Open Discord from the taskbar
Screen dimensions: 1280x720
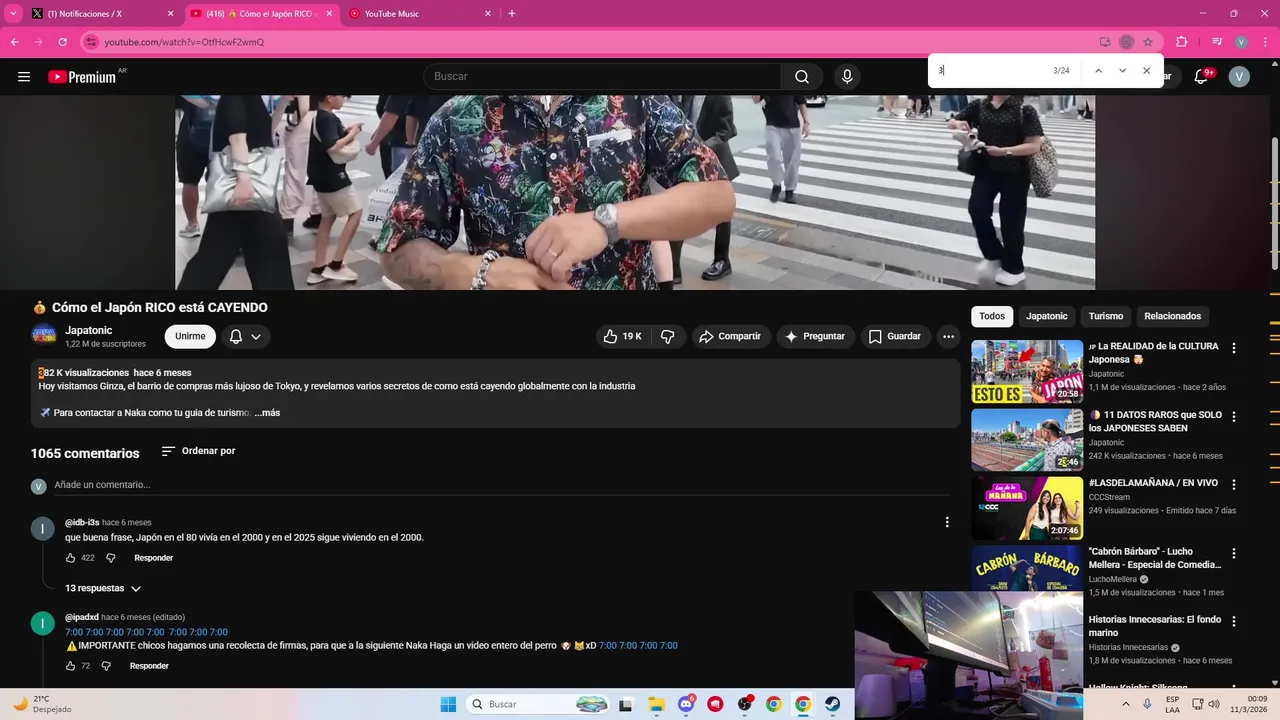(x=686, y=704)
